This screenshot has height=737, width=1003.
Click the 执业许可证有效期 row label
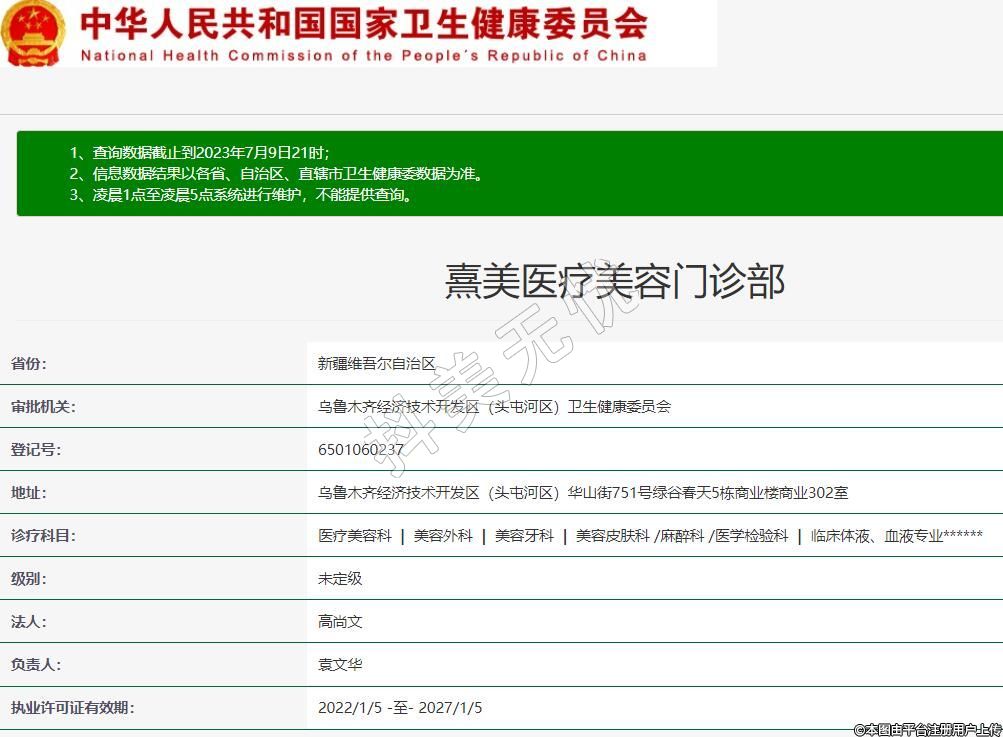(x=72, y=708)
